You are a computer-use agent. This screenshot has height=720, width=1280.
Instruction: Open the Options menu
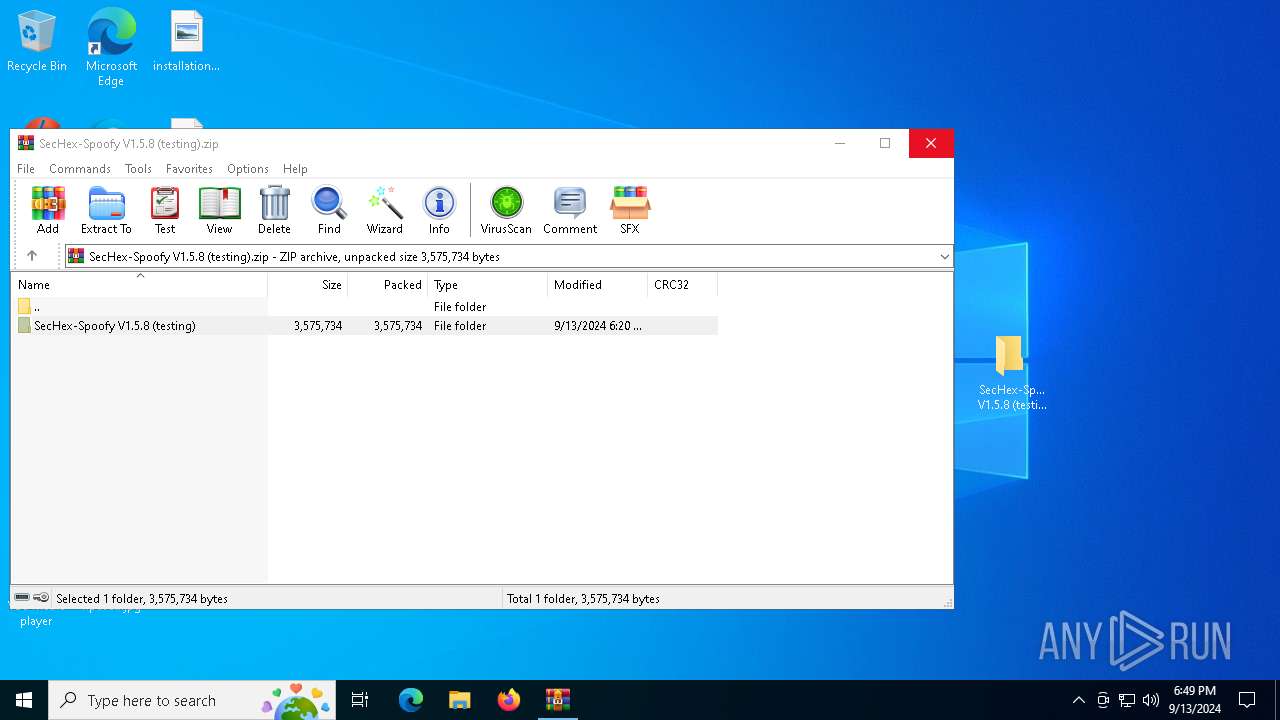[x=248, y=169]
